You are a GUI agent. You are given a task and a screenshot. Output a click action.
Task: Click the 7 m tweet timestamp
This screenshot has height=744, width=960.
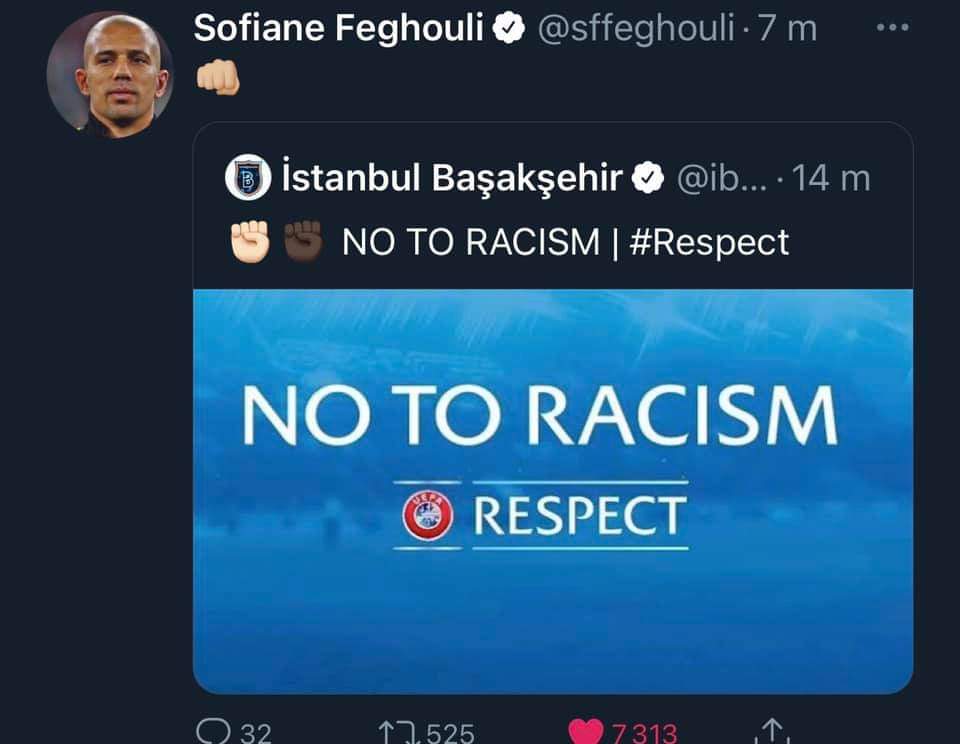coord(787,29)
